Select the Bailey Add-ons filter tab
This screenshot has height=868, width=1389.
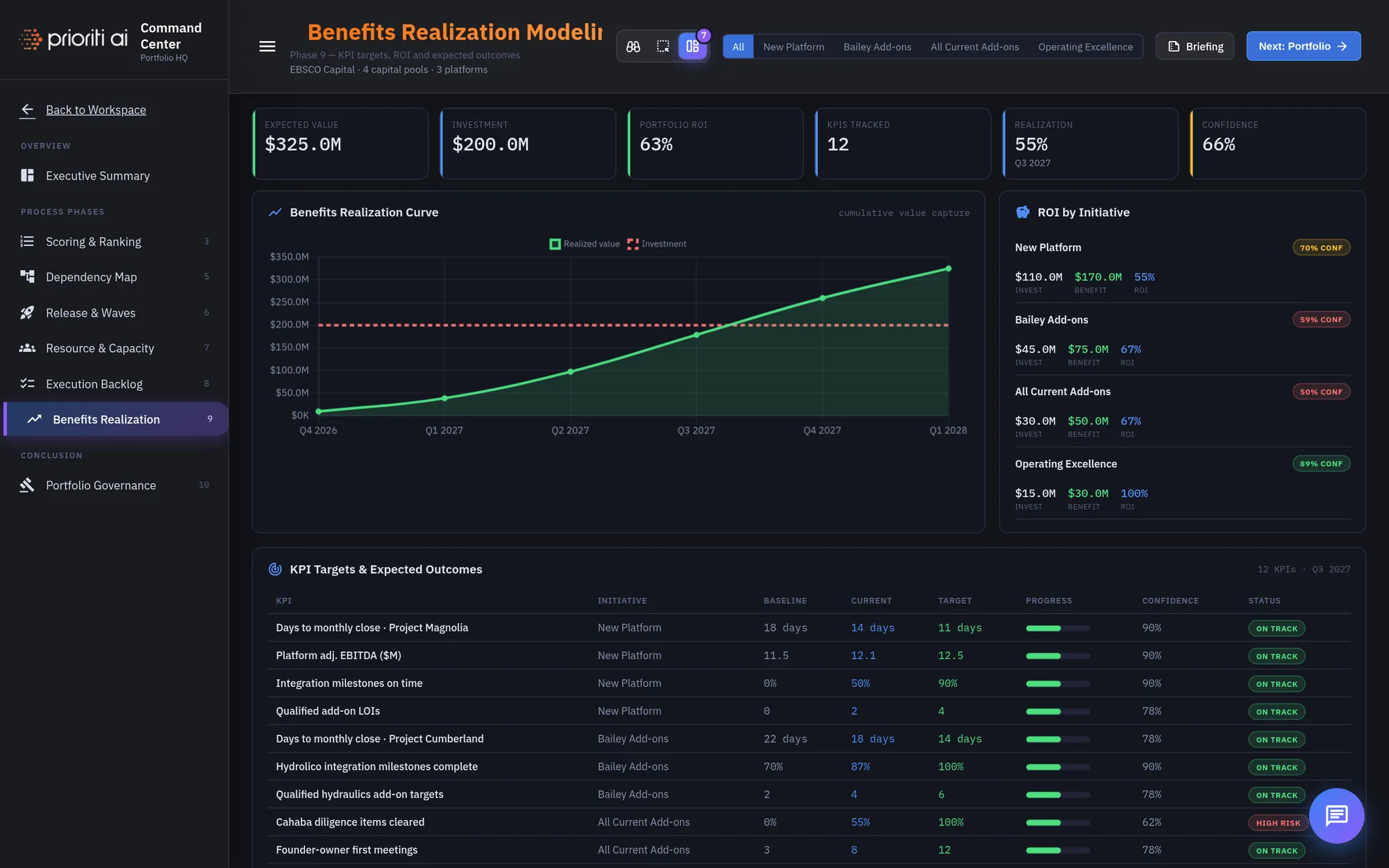(877, 47)
